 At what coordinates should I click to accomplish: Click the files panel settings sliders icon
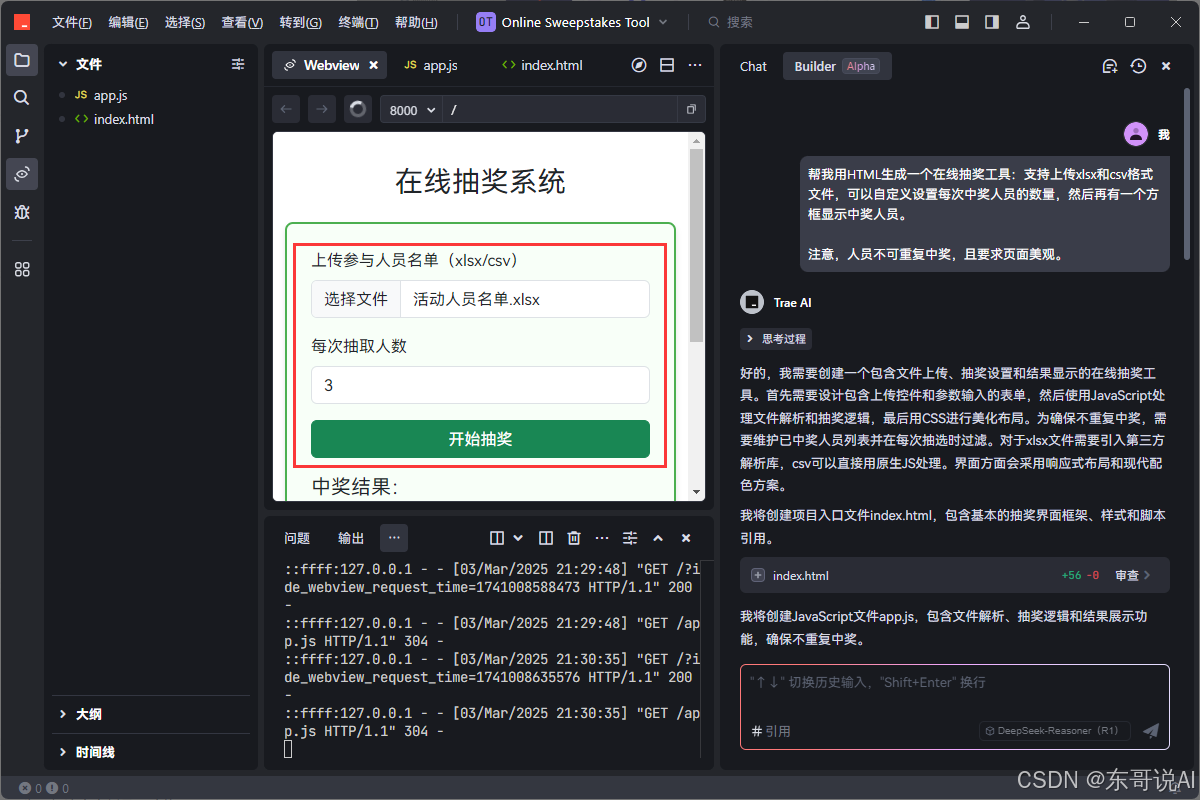point(238,64)
